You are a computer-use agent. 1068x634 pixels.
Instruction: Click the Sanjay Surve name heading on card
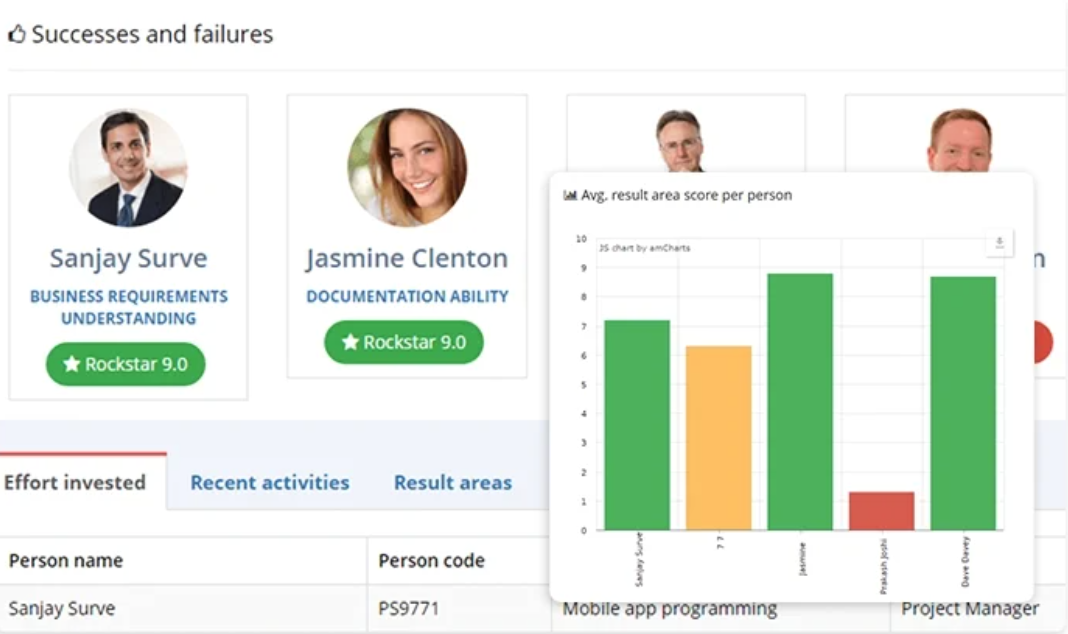[128, 259]
